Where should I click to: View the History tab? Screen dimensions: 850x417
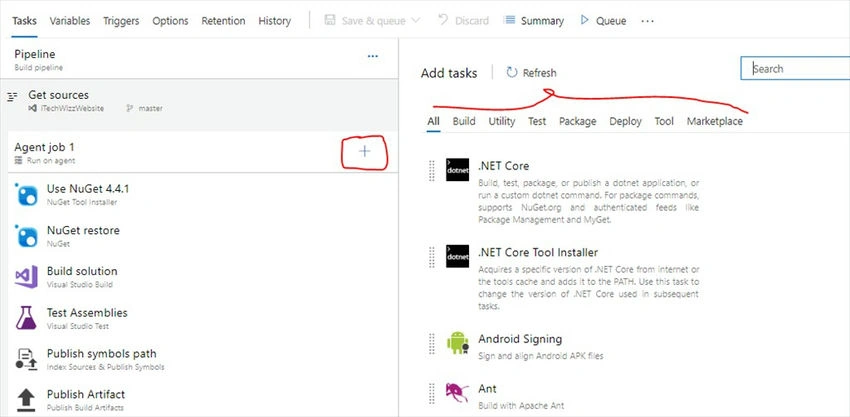[274, 21]
